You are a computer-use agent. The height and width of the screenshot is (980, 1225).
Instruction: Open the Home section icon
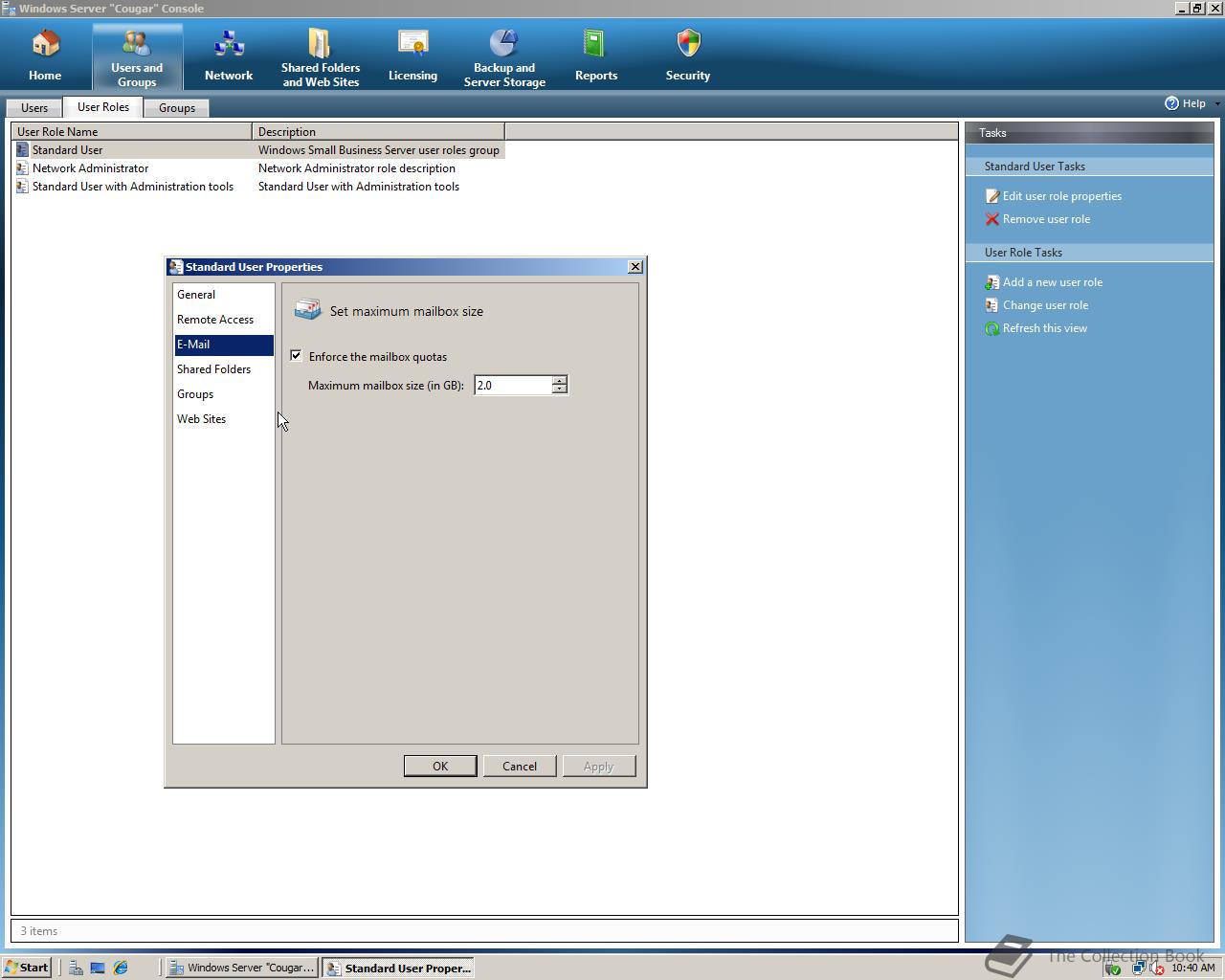[x=45, y=44]
